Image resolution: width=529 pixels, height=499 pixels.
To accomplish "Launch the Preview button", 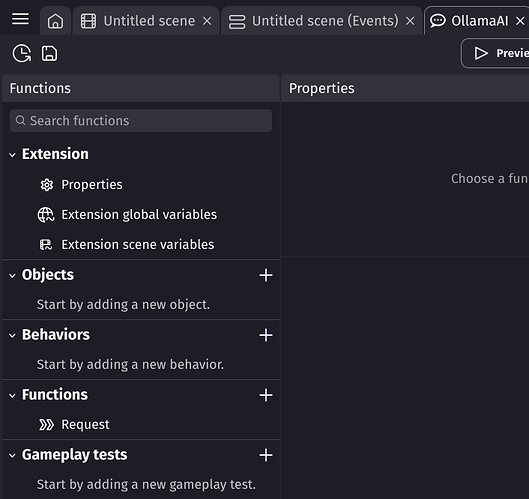I will tap(495, 53).
